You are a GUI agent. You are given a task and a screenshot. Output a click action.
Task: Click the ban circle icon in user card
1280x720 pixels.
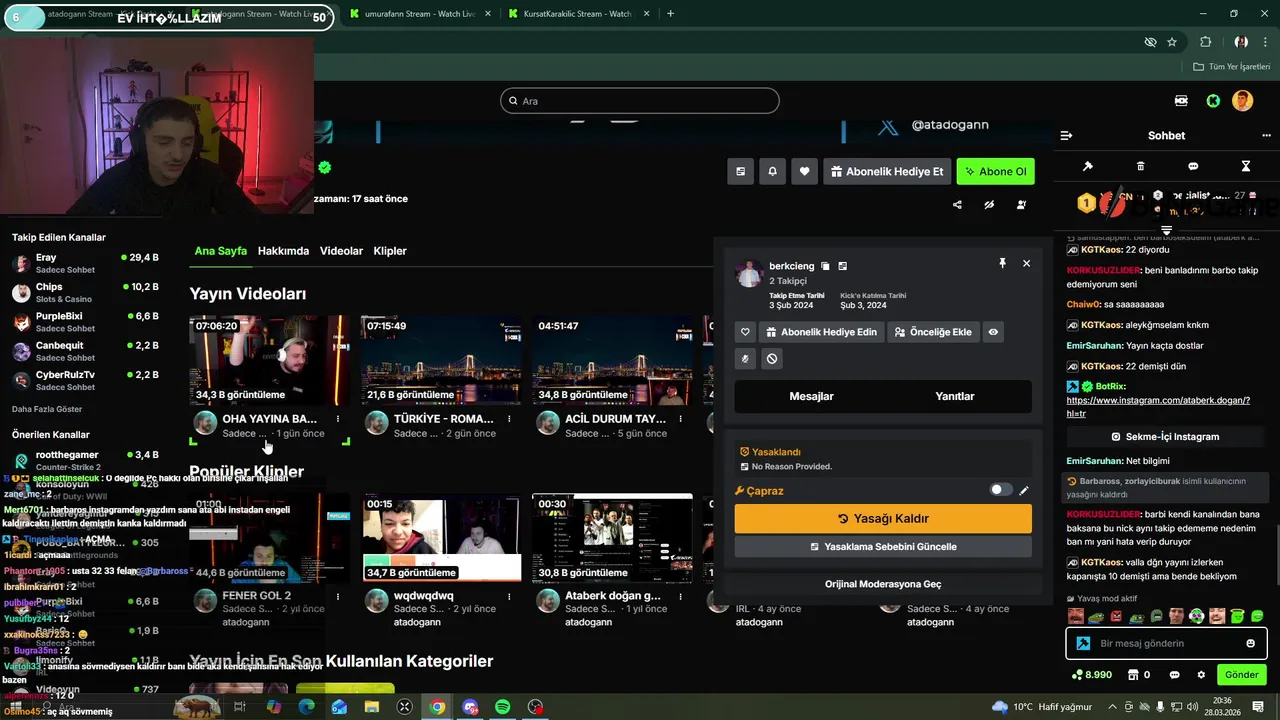pos(772,358)
